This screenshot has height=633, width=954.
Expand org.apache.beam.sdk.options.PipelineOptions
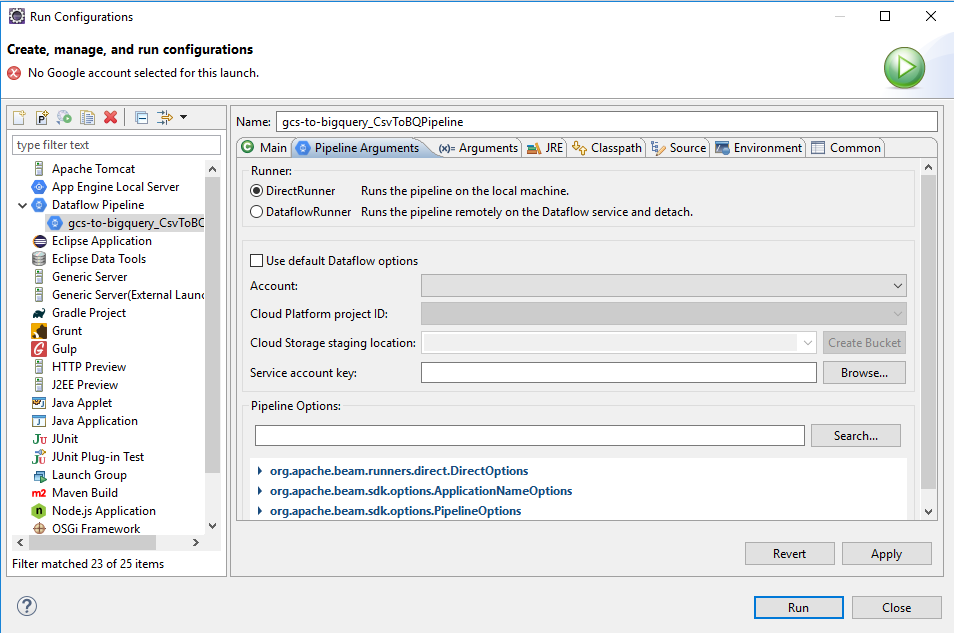point(260,511)
